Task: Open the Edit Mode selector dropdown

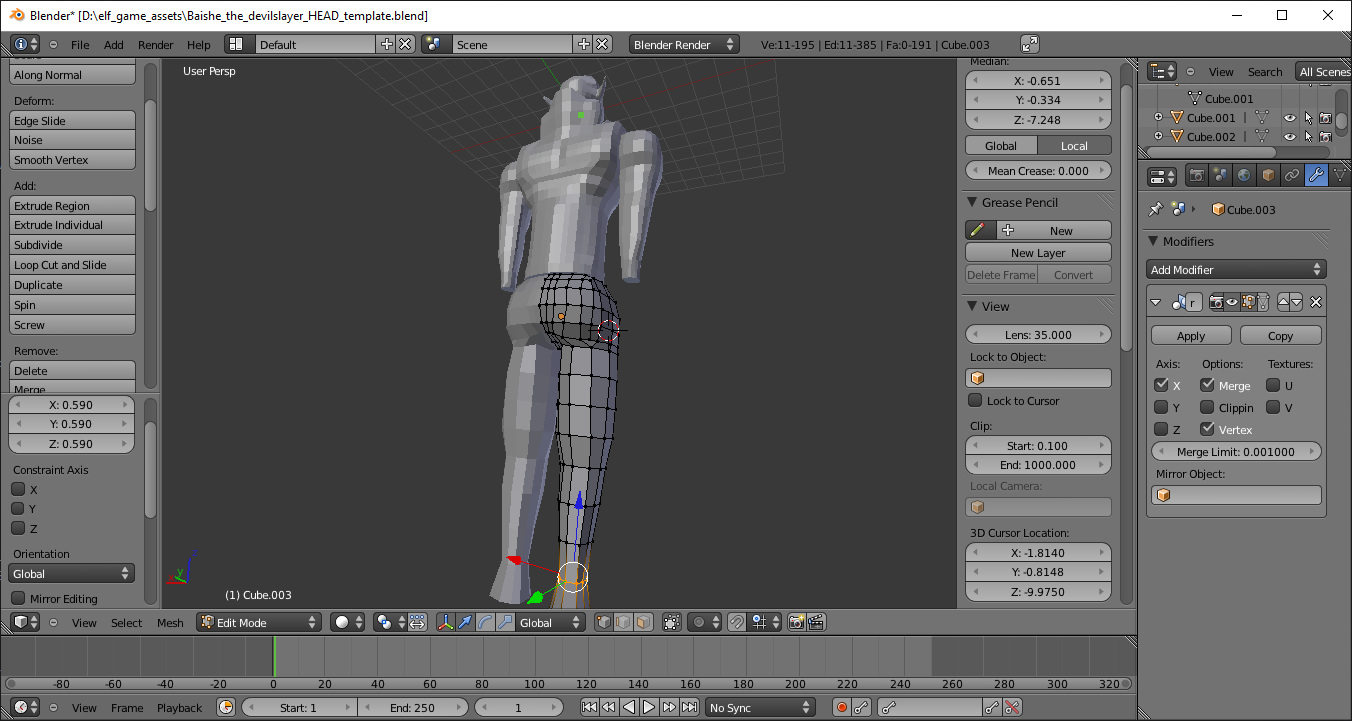Action: click(258, 622)
